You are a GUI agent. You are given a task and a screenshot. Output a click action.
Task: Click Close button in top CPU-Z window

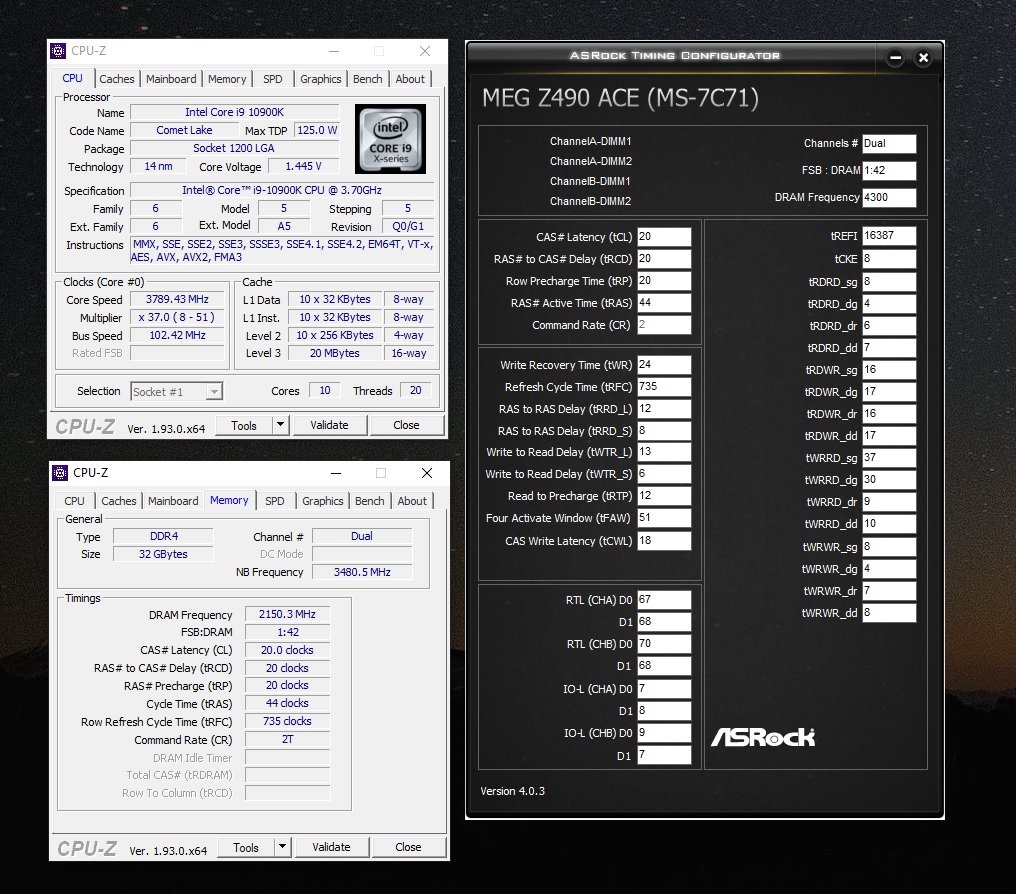[x=406, y=425]
